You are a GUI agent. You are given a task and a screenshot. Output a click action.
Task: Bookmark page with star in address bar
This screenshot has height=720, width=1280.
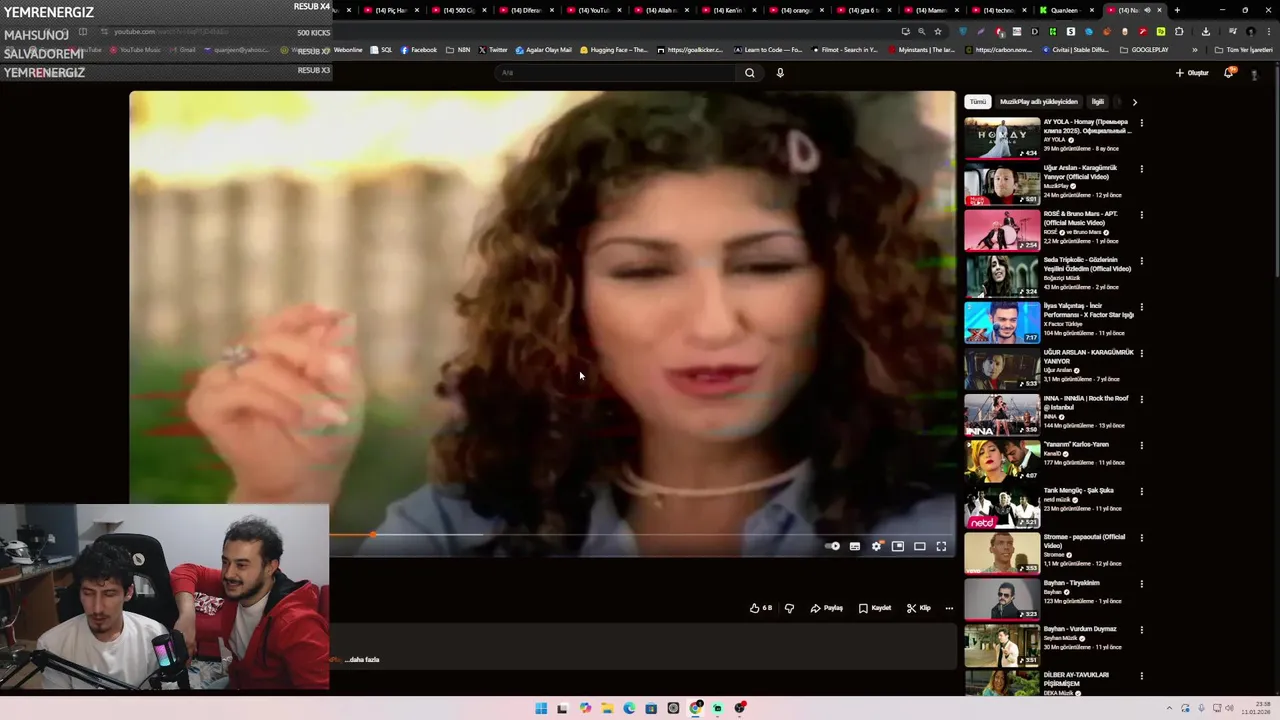tap(938, 31)
